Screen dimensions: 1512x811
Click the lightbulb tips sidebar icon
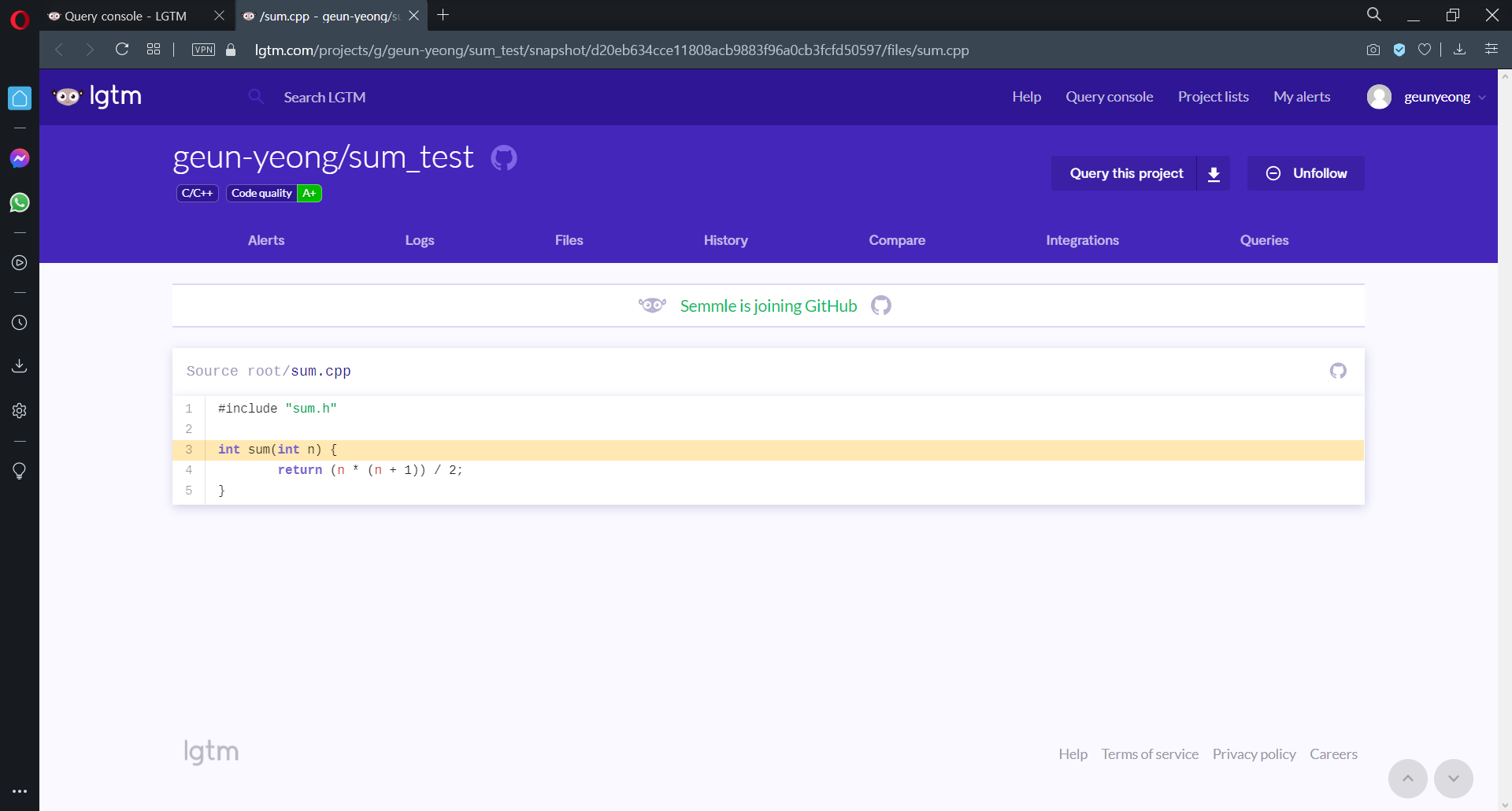coord(20,471)
